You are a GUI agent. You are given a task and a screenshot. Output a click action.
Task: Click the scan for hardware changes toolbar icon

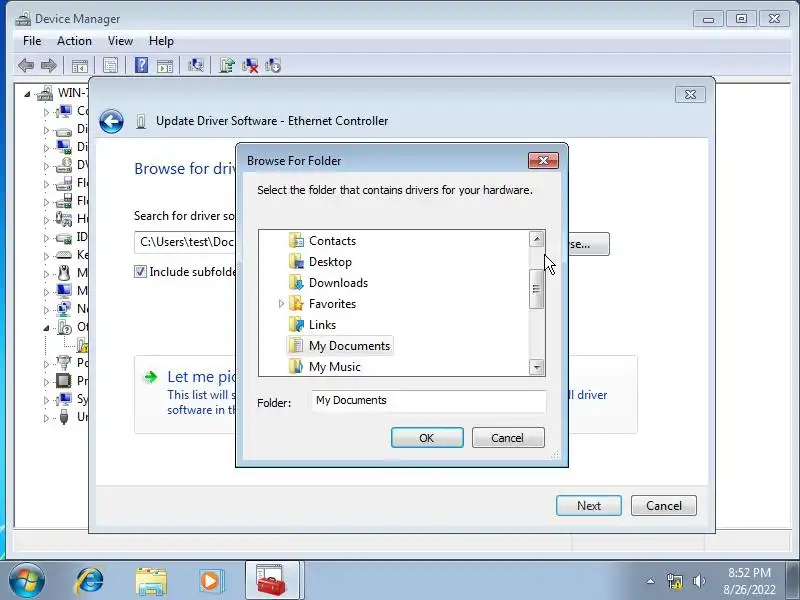pyautogui.click(x=195, y=65)
